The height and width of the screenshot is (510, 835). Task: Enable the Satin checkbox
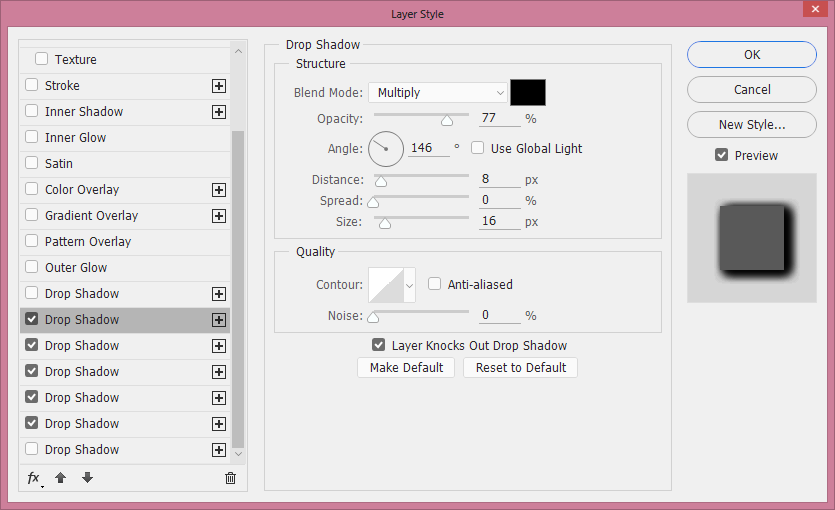tap(32, 163)
